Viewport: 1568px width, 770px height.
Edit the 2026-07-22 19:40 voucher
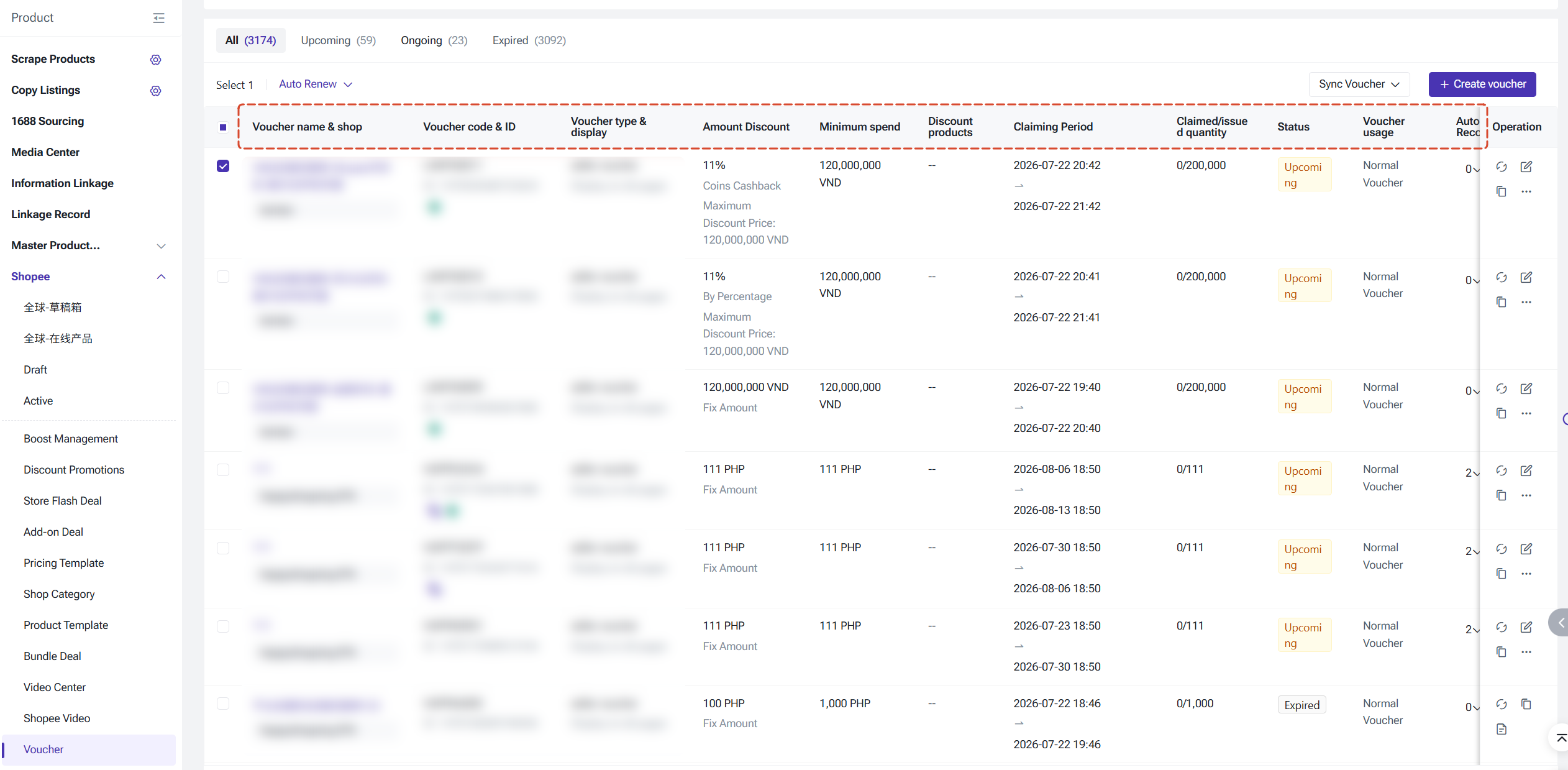(1526, 388)
